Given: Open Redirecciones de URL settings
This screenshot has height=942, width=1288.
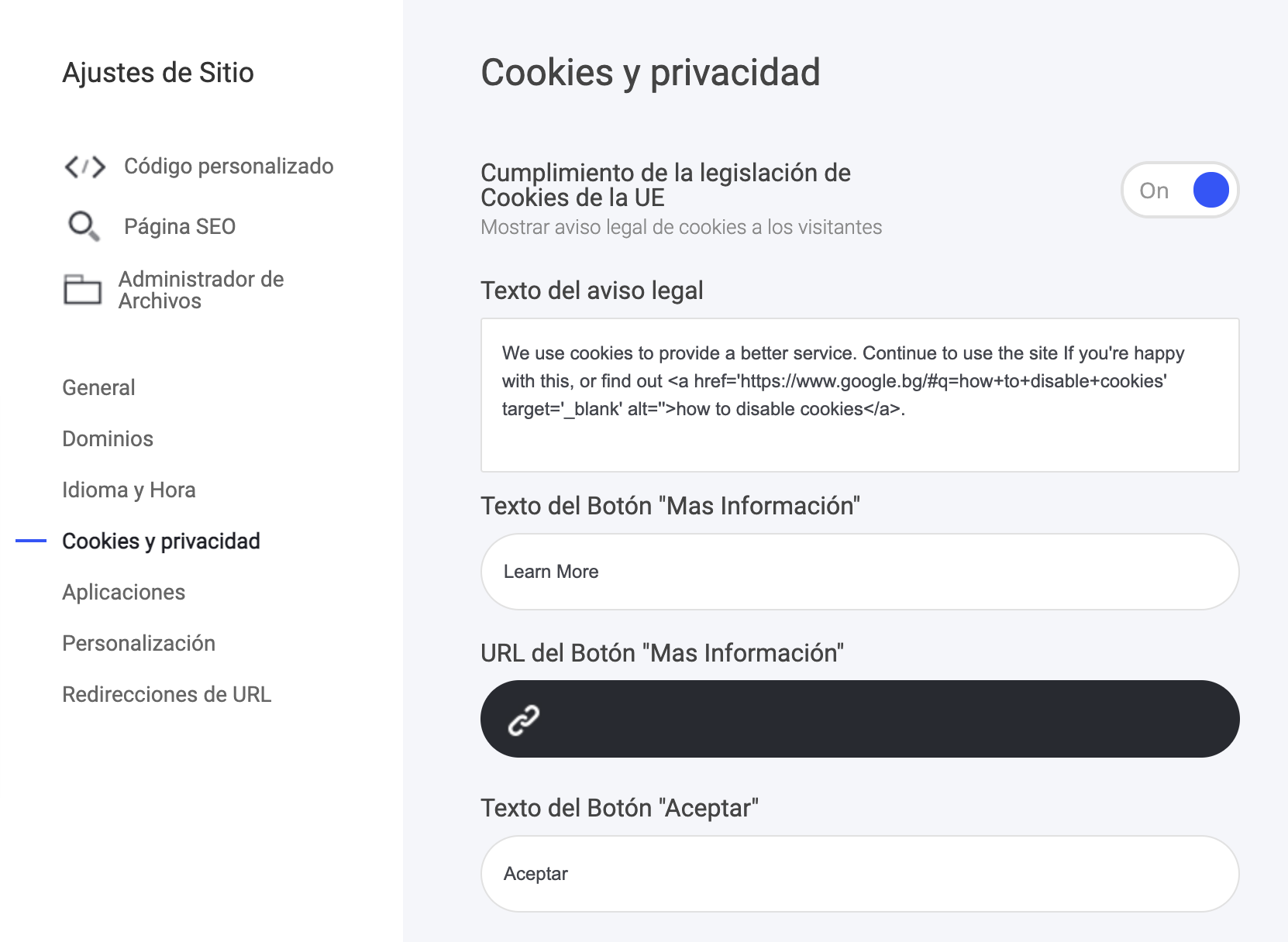Looking at the screenshot, I should (x=167, y=694).
